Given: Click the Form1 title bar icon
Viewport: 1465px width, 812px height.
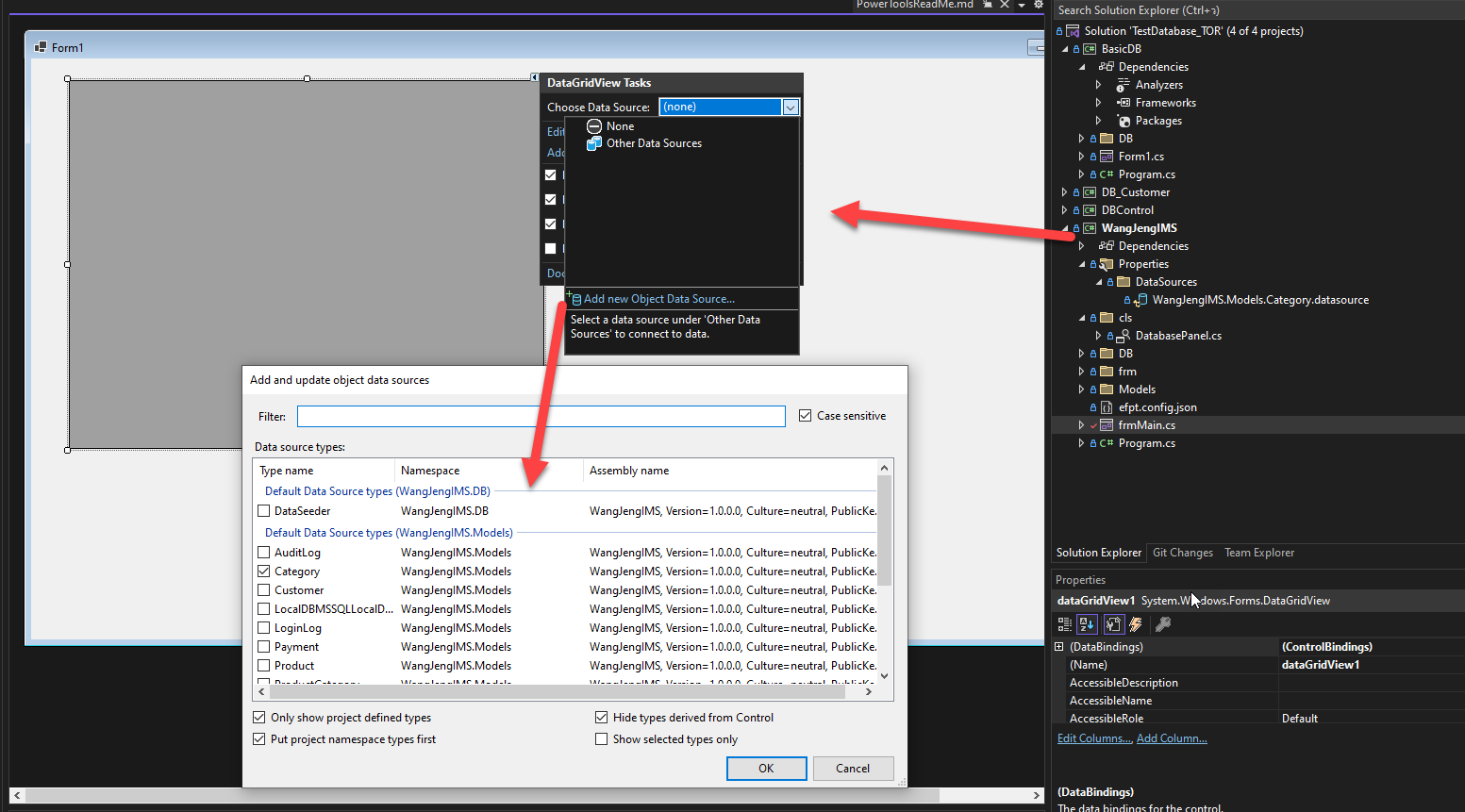Looking at the screenshot, I should (41, 47).
